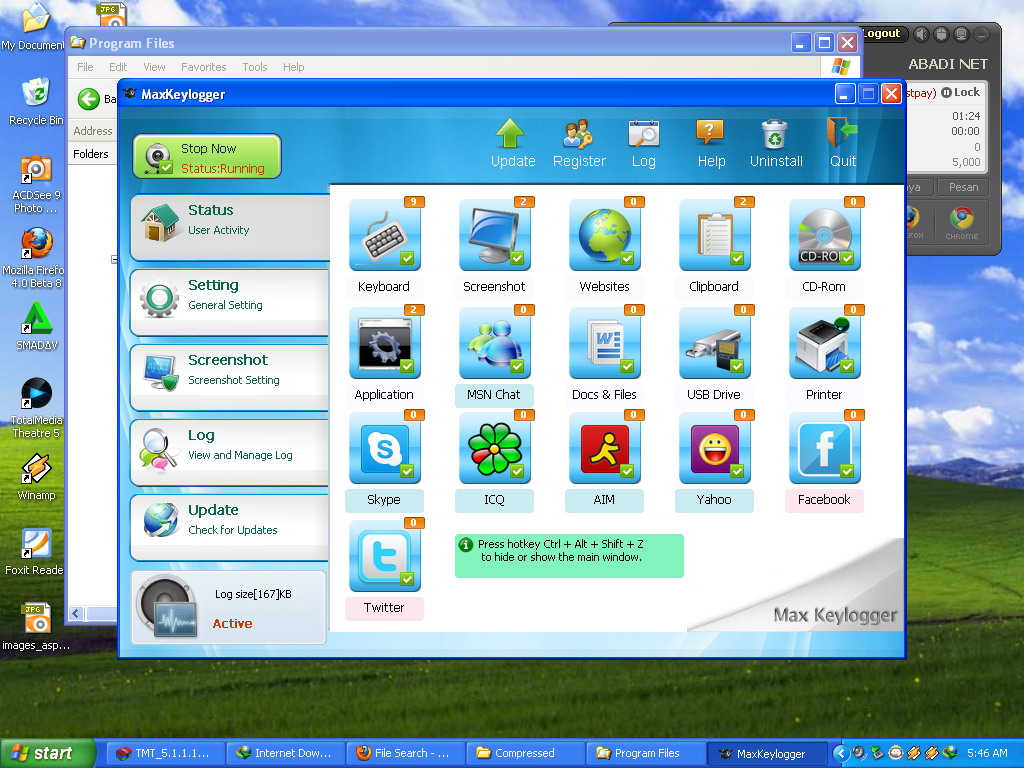Click the Keyboard label button
This screenshot has width=1024, height=768.
384,287
